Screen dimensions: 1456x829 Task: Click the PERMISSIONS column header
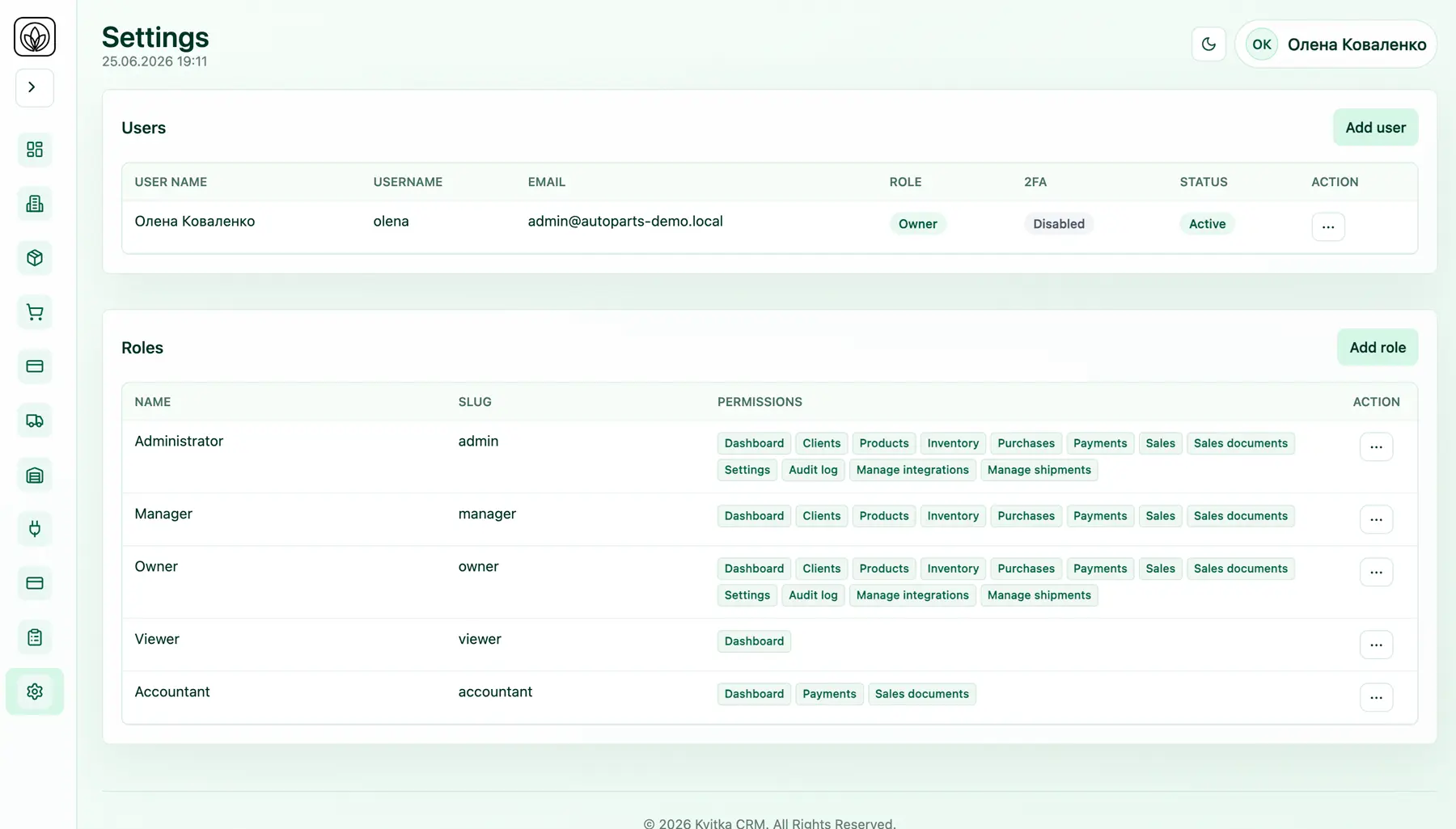click(760, 402)
